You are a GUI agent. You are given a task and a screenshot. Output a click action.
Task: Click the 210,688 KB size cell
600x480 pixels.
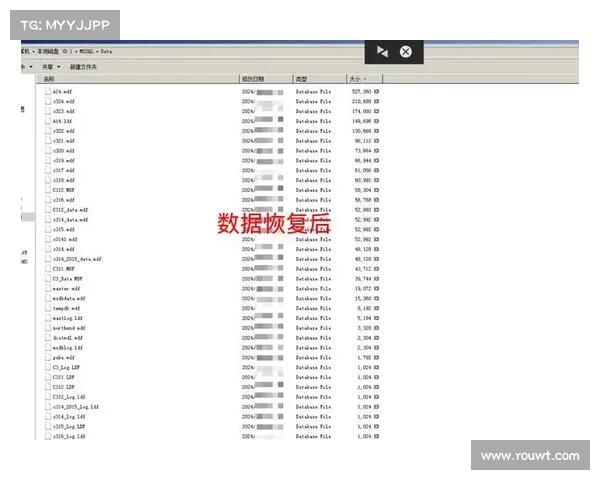pyautogui.click(x=365, y=101)
